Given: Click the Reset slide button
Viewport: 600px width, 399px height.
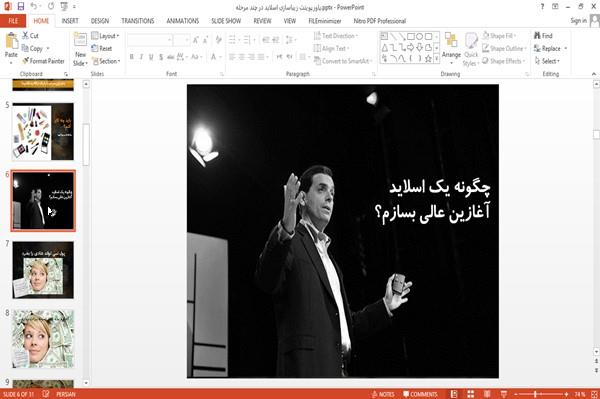Looking at the screenshot, I should [102, 48].
